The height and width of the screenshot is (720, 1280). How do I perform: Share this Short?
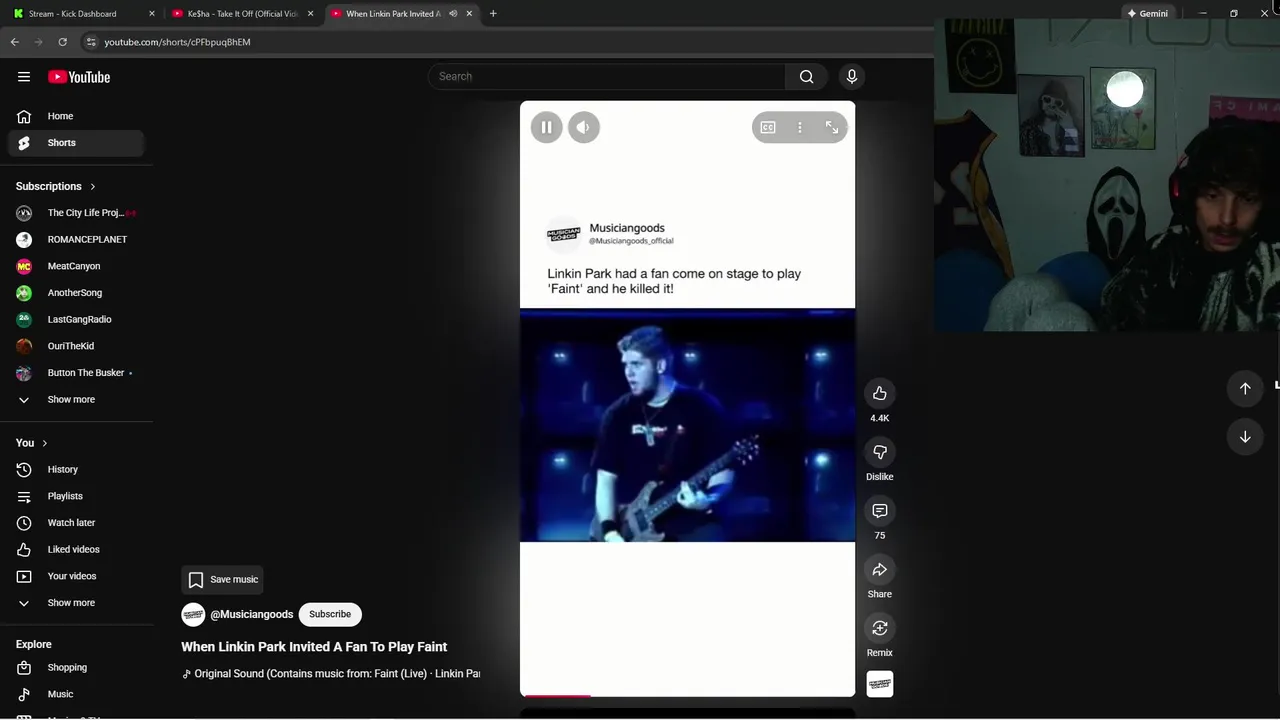coord(880,569)
